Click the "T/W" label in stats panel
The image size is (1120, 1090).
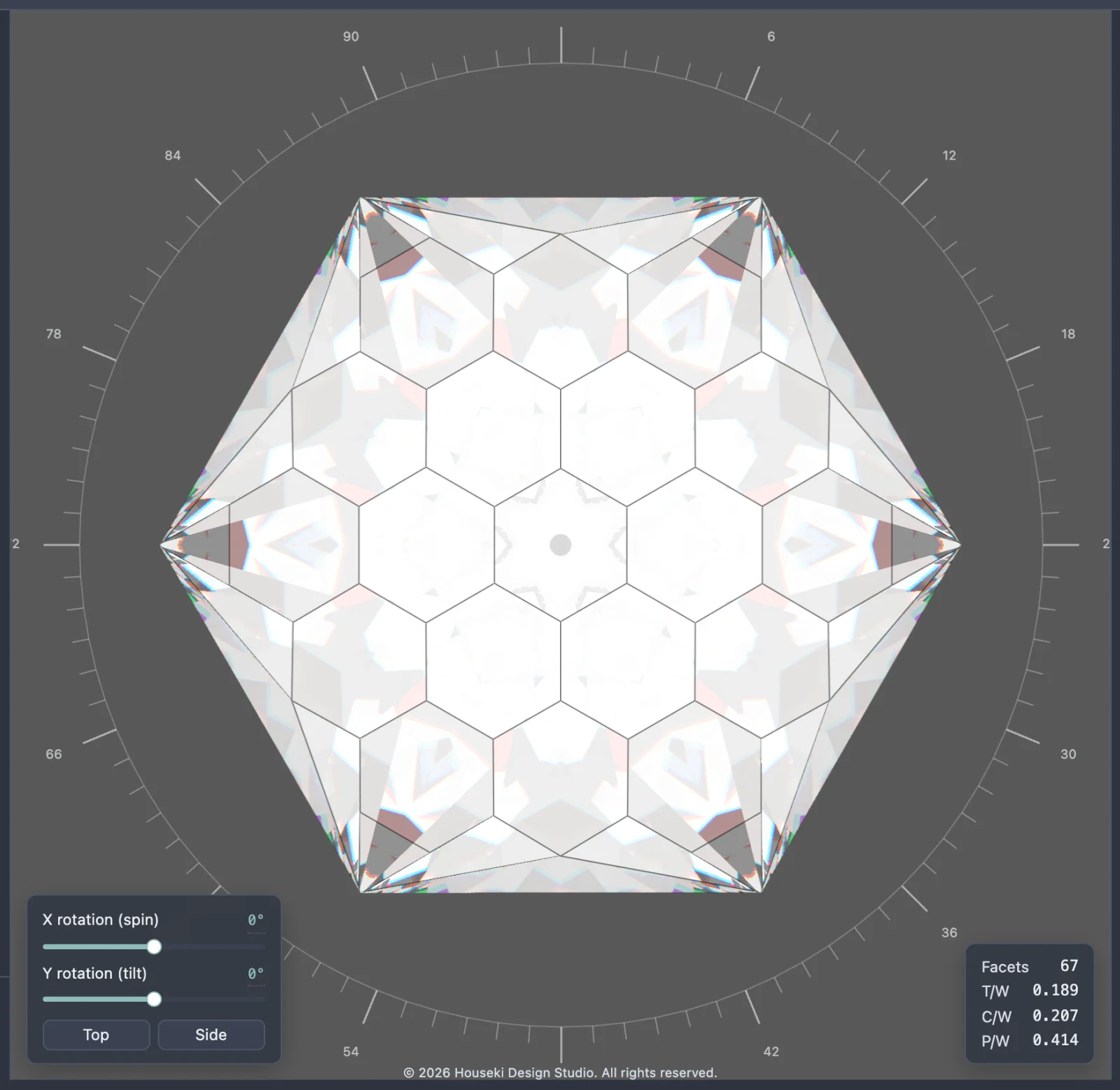[995, 991]
